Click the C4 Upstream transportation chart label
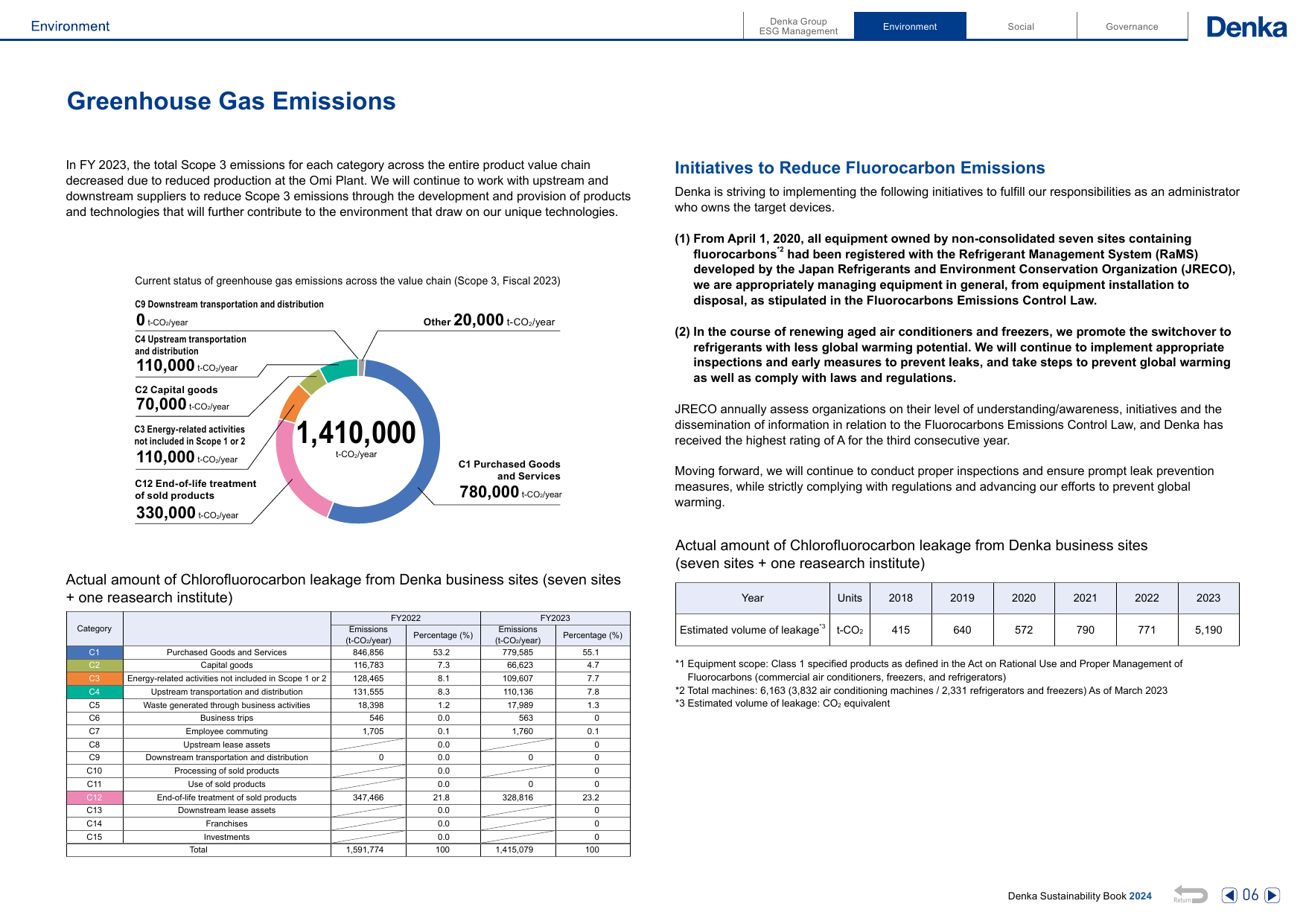This screenshot has width=1306, height=924. click(191, 354)
